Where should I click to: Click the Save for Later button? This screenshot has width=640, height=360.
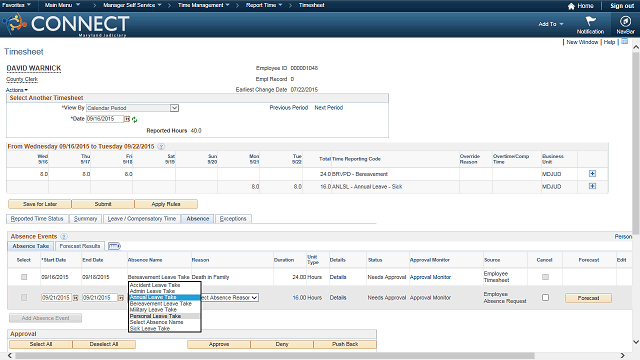click(x=40, y=204)
